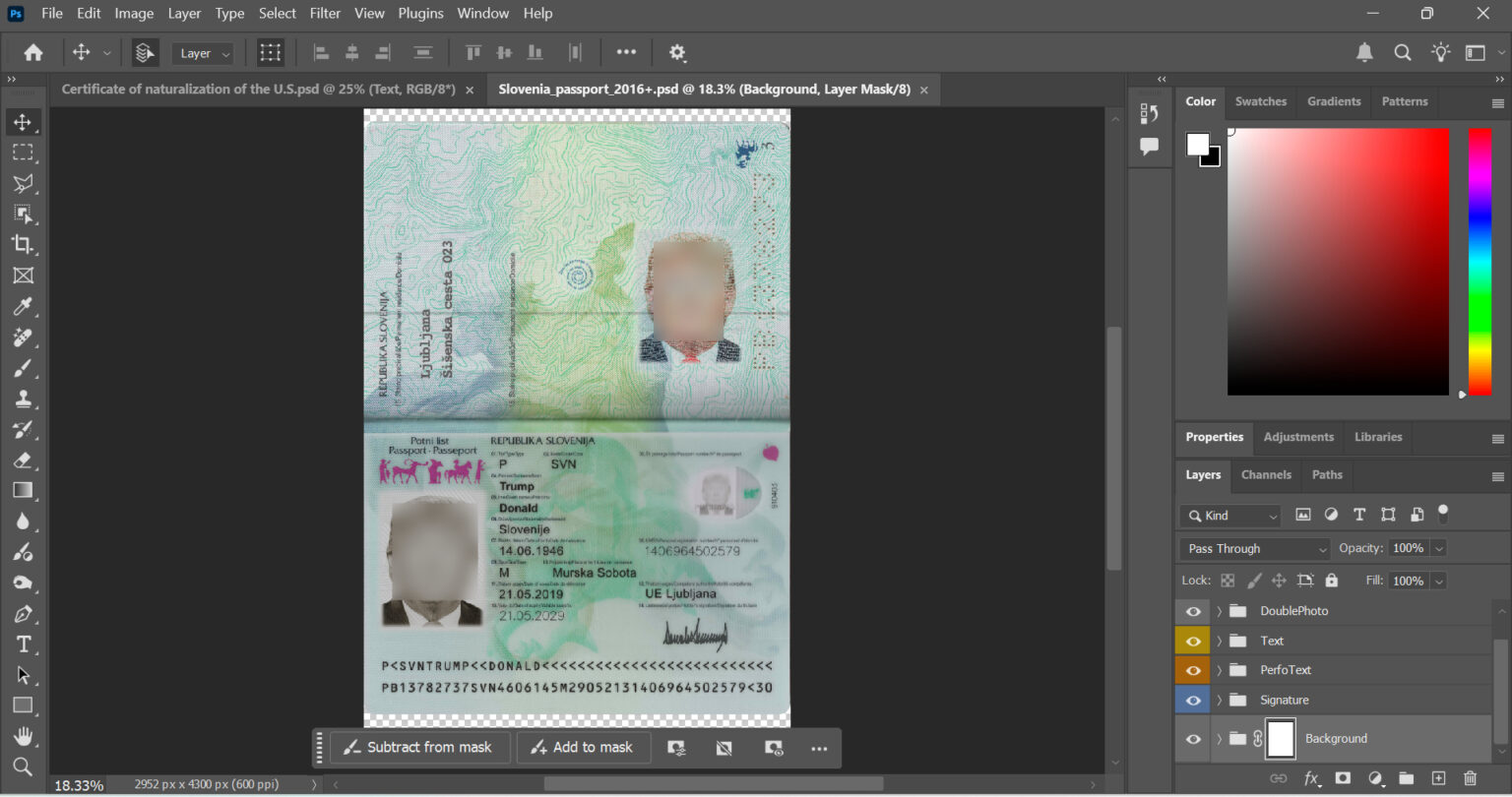The height and width of the screenshot is (797, 1512).
Task: Click Add to mask button
Action: [x=583, y=748]
